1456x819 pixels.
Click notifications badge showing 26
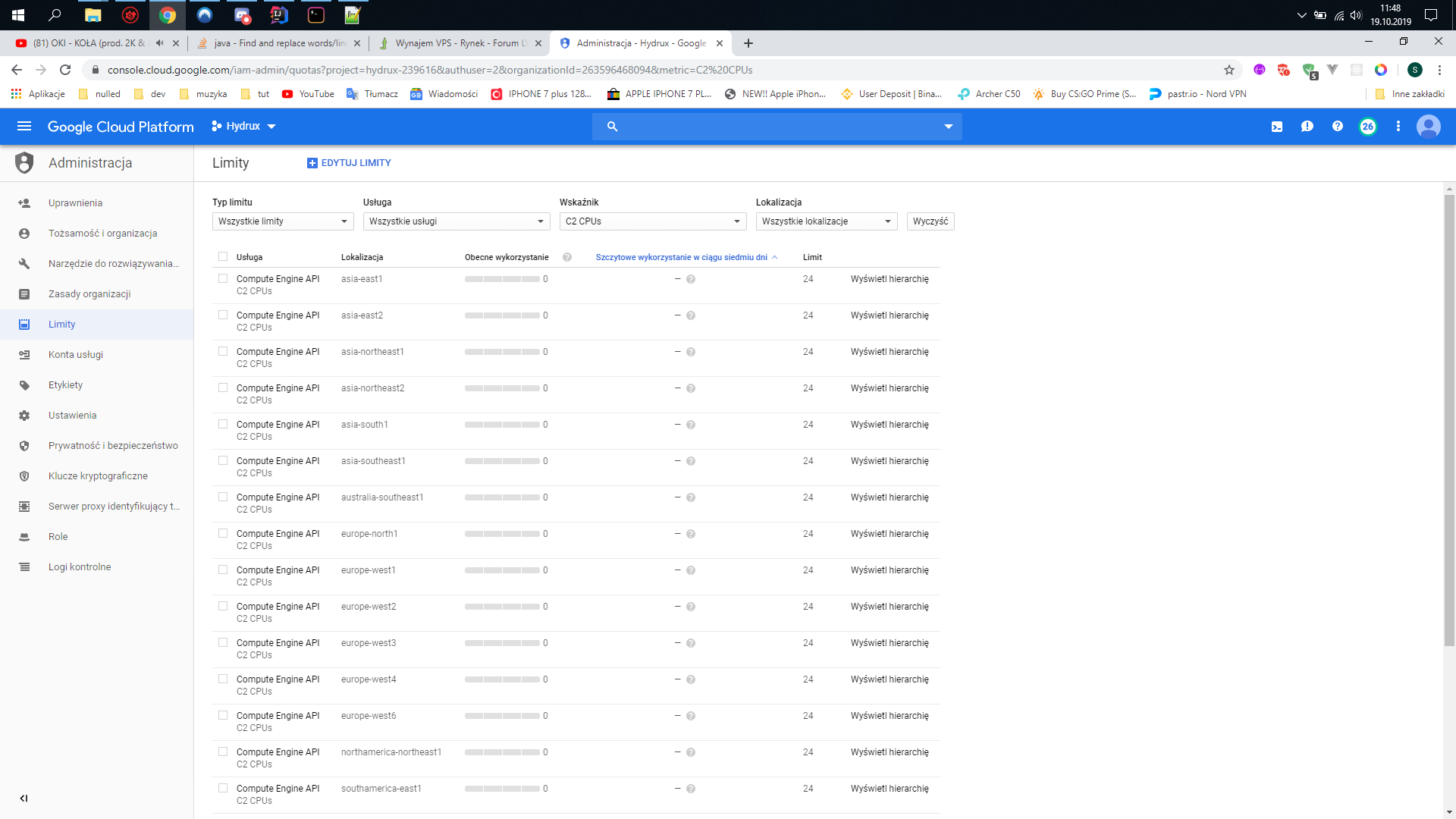tap(1367, 127)
